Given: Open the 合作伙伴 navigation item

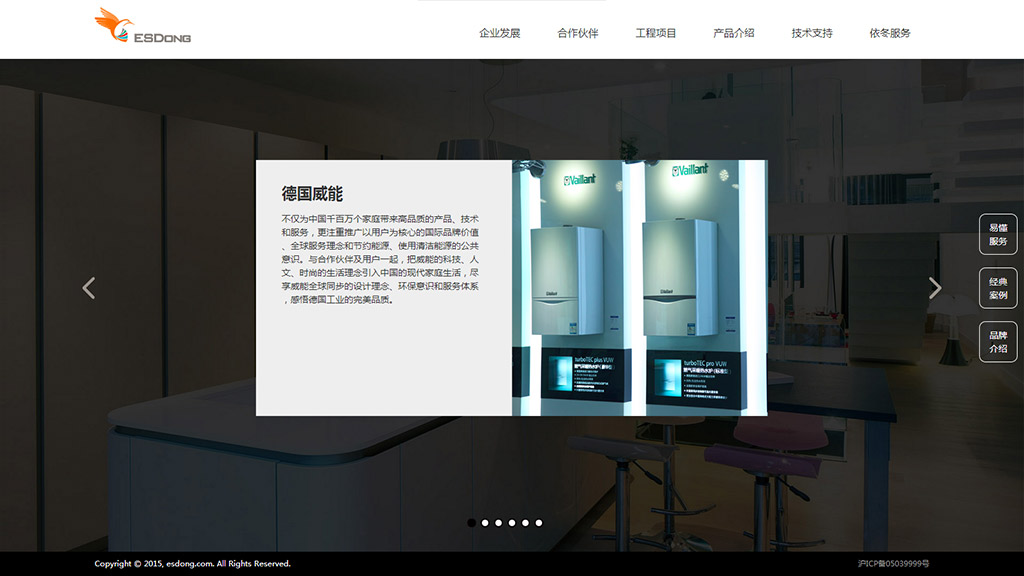Looking at the screenshot, I should point(577,33).
